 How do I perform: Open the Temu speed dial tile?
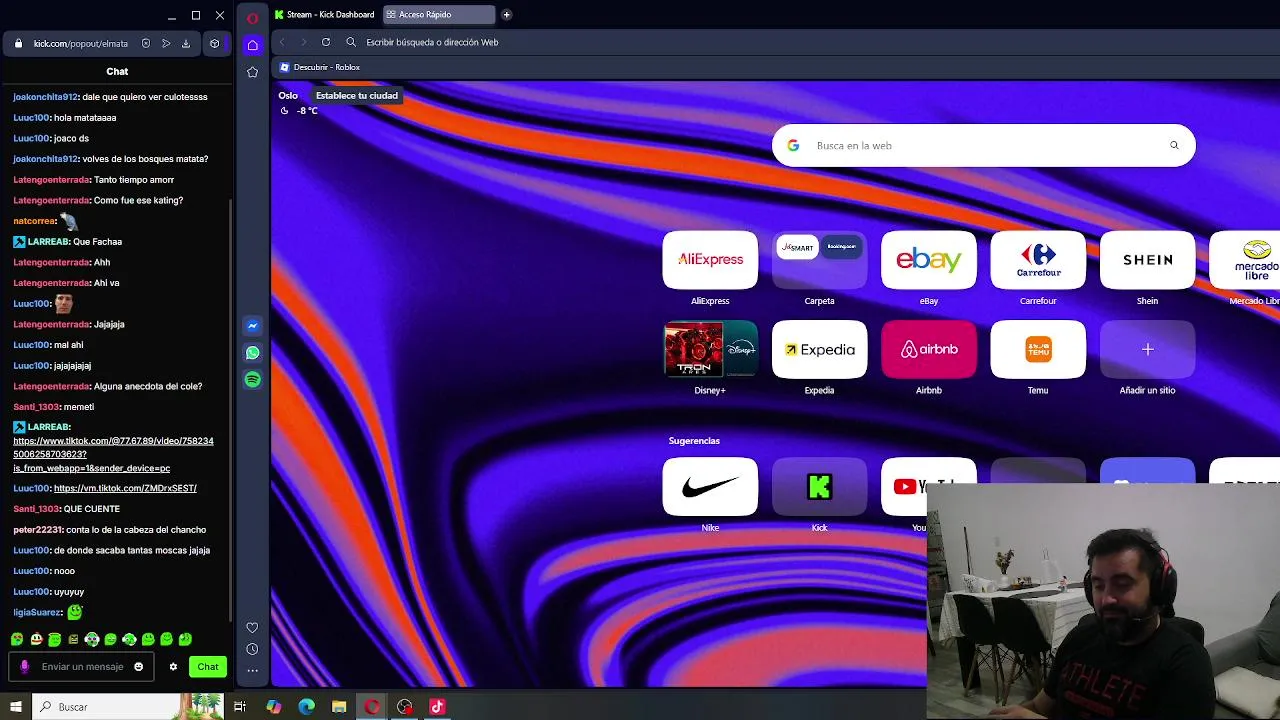click(1038, 349)
